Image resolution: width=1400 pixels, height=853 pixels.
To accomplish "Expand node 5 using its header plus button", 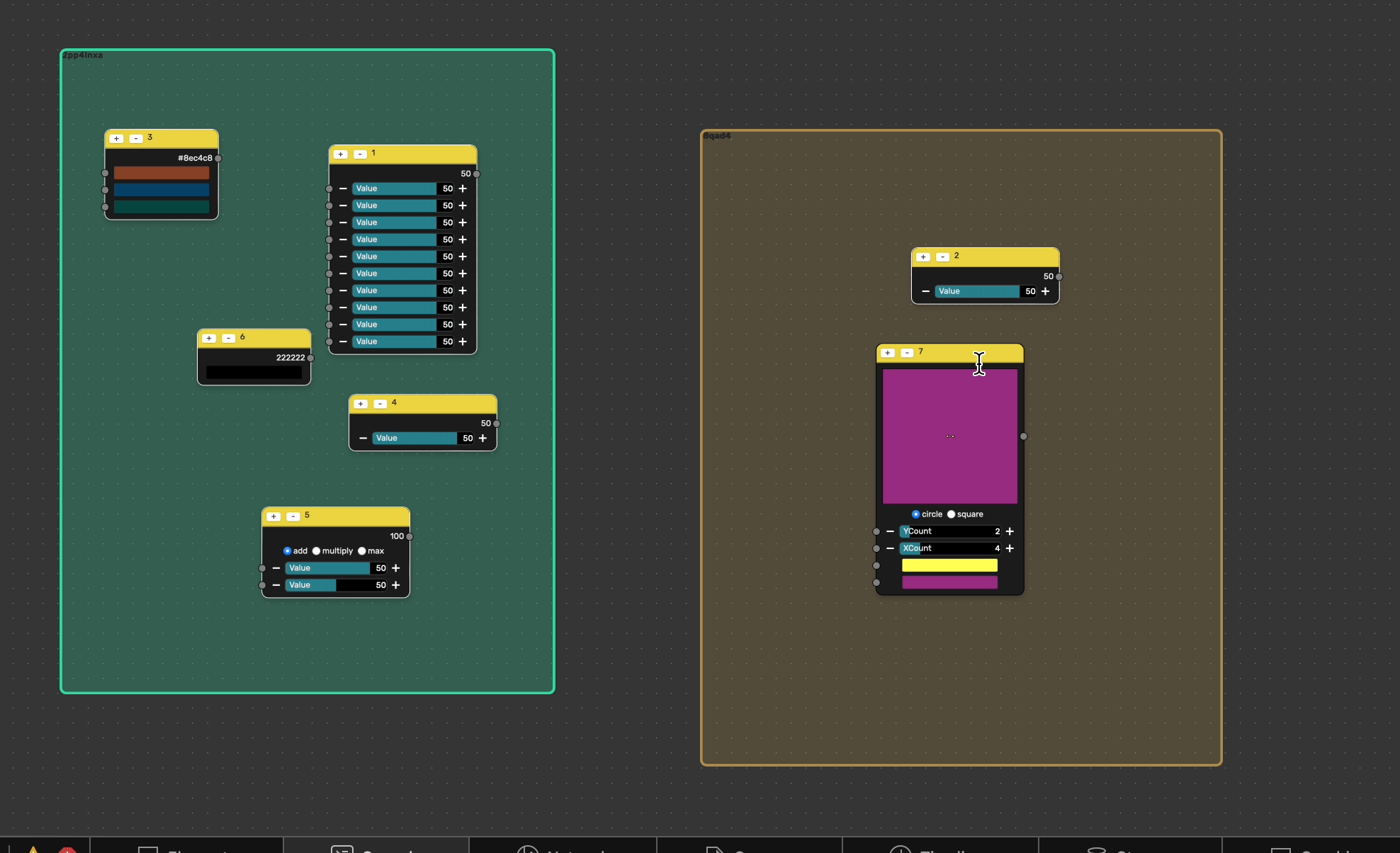I will tap(273, 516).
